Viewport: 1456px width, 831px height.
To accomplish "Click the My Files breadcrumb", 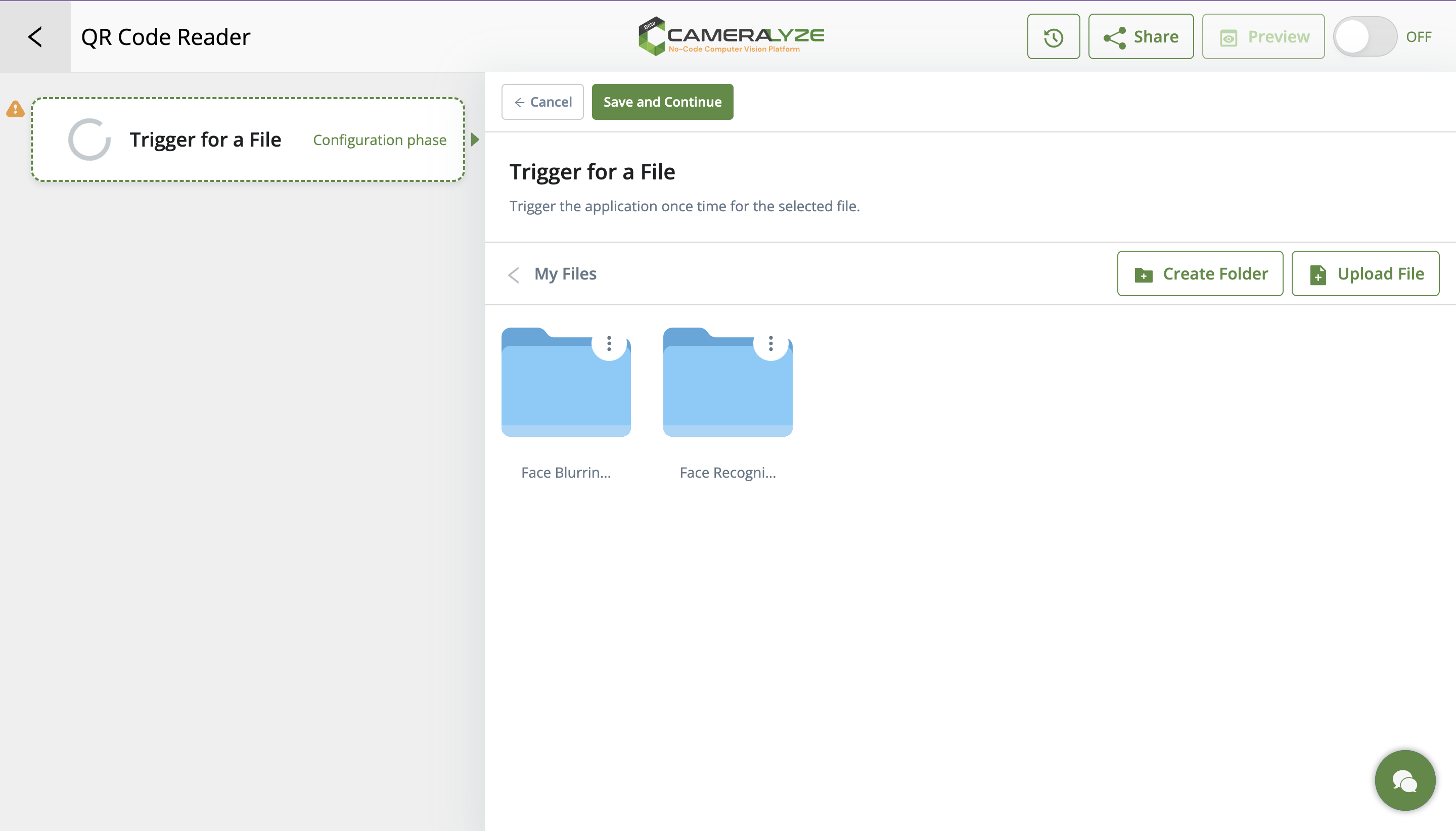I will coord(565,274).
